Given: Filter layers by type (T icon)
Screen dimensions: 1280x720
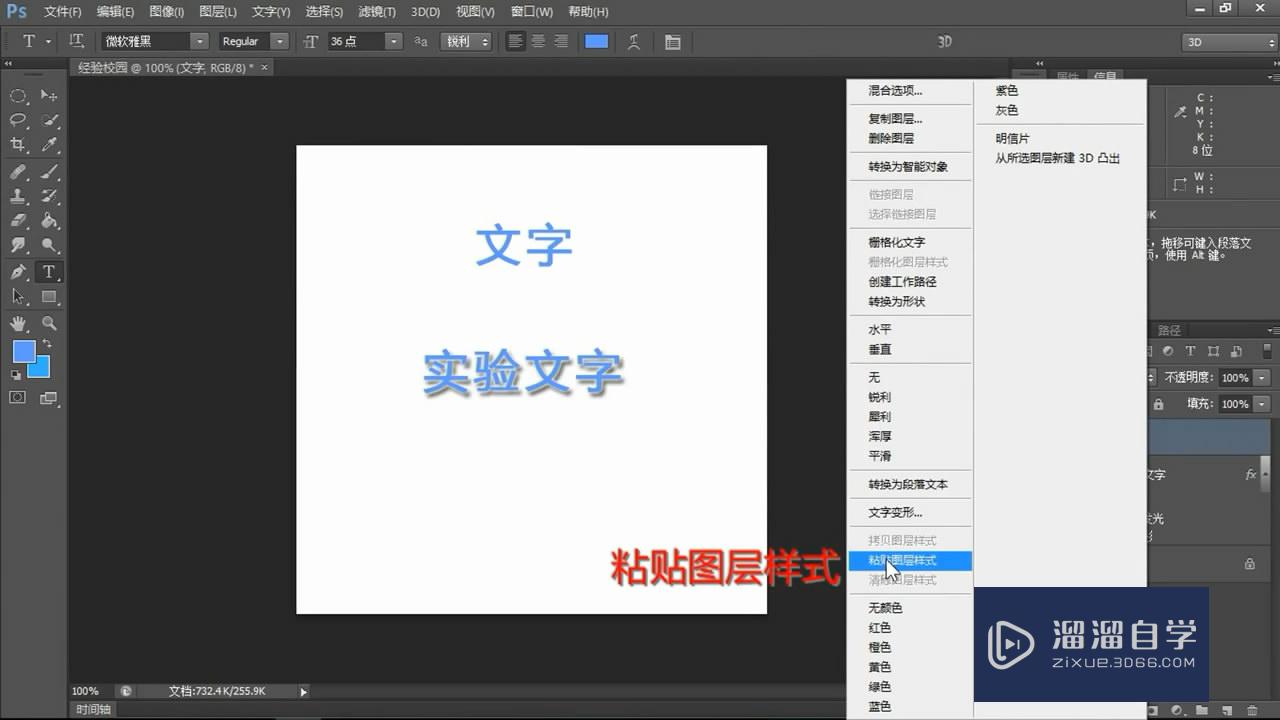Looking at the screenshot, I should coord(1190,351).
